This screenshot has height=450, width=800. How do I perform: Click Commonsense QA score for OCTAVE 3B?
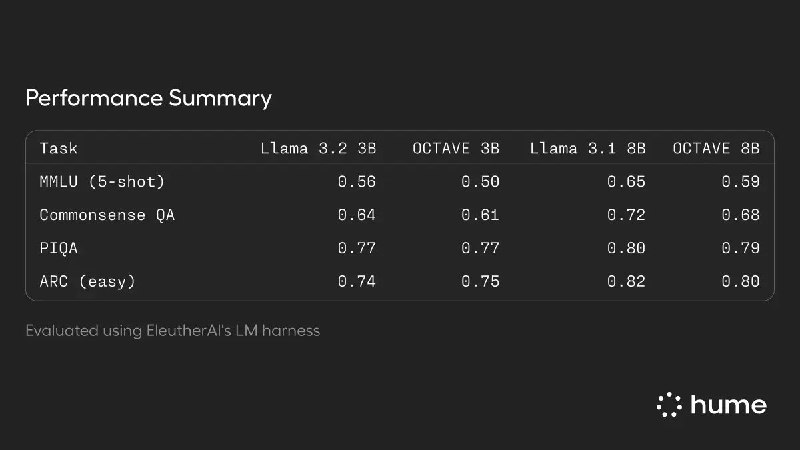point(480,215)
